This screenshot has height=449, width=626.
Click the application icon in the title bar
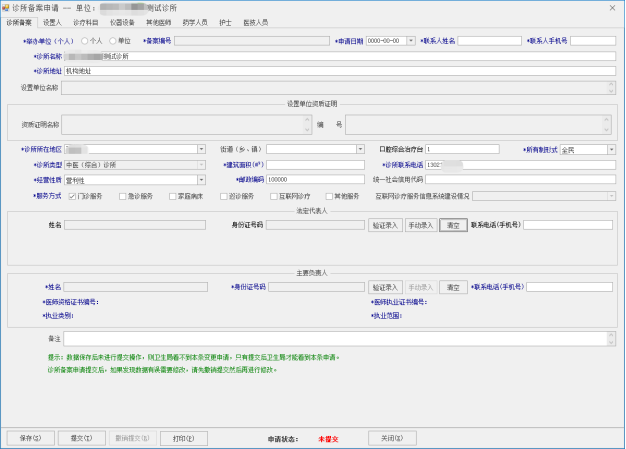point(5,8)
